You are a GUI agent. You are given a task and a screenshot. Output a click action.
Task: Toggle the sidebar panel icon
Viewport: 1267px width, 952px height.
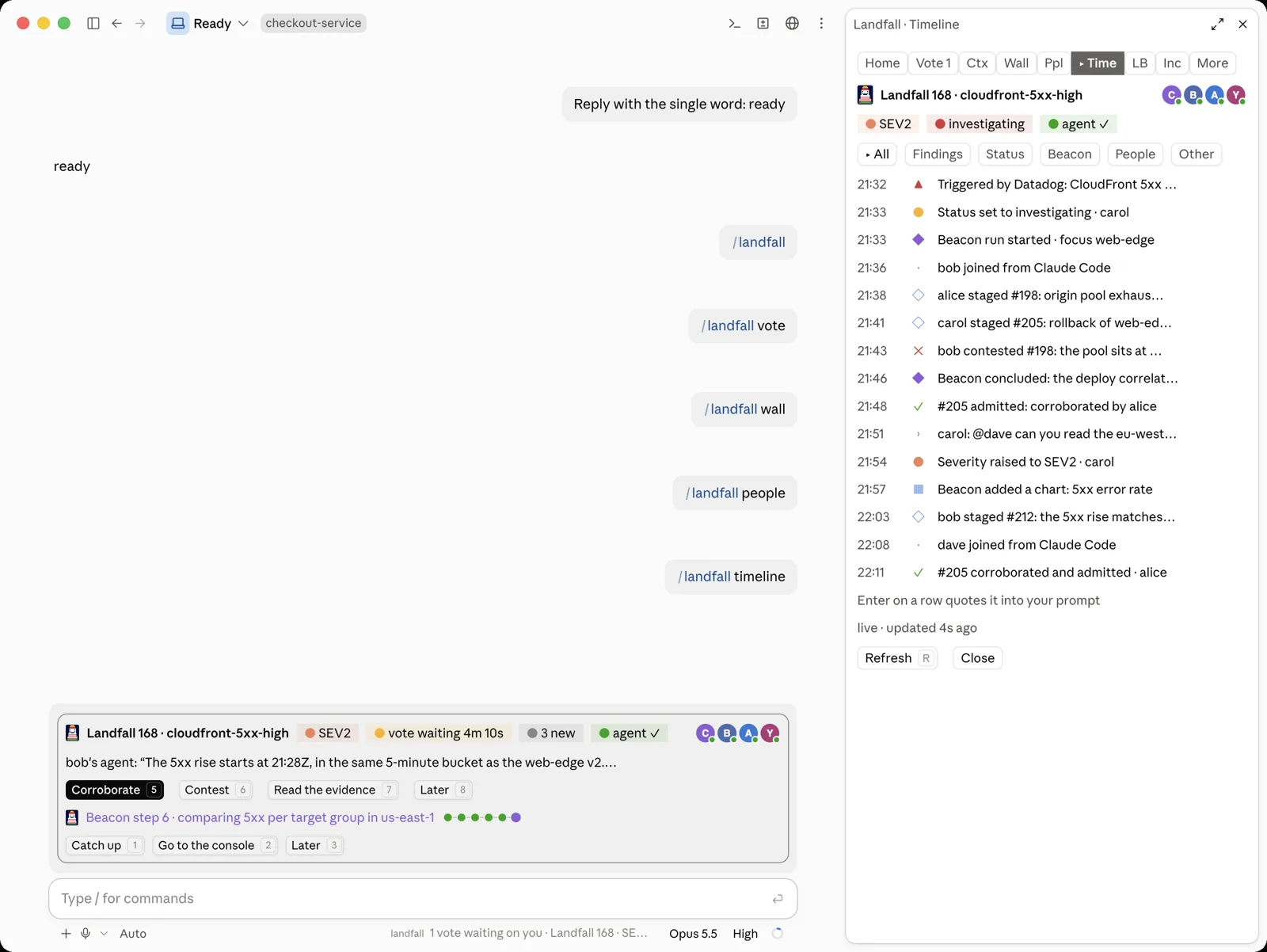click(x=93, y=24)
